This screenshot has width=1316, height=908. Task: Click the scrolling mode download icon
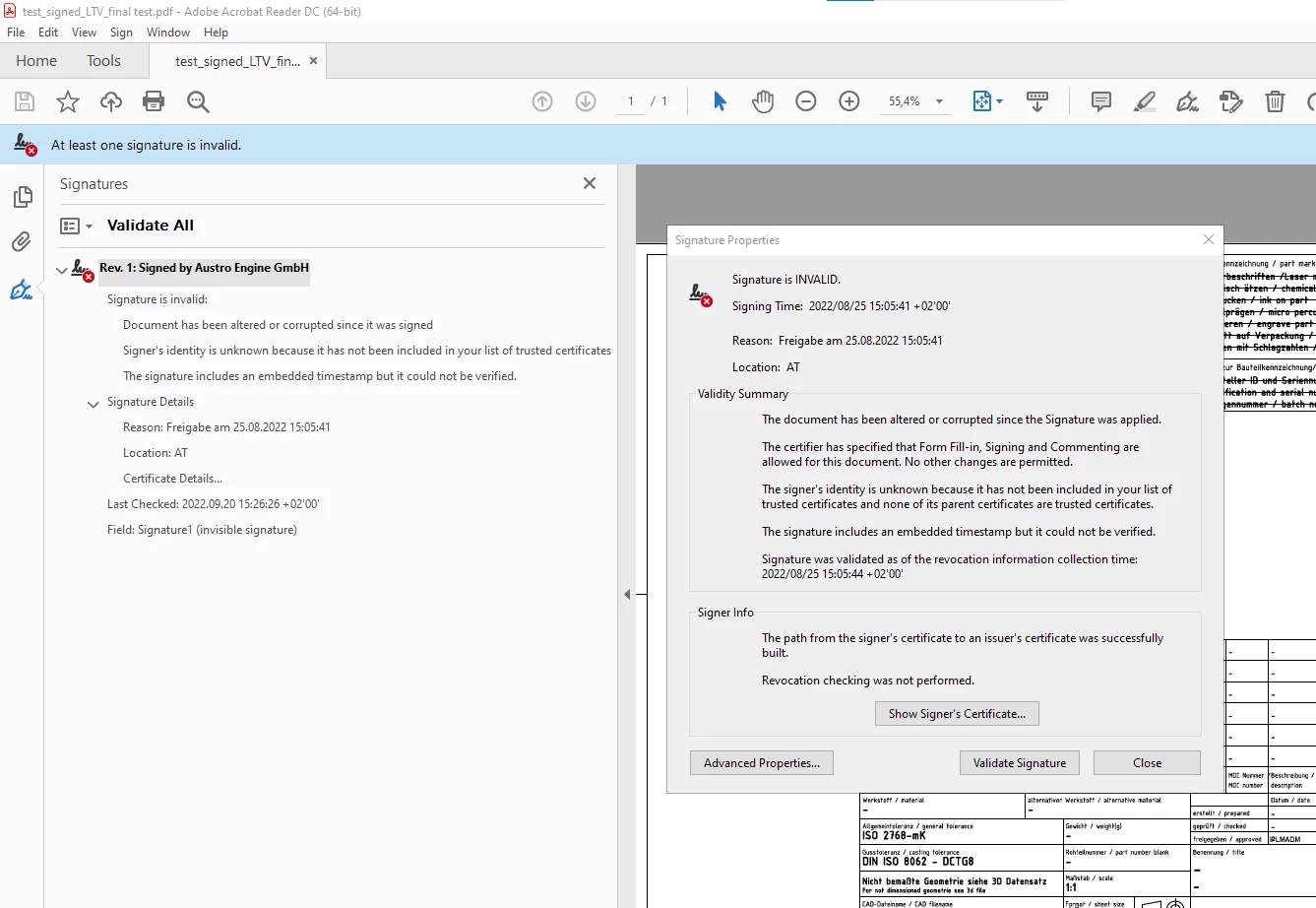pos(1037,101)
